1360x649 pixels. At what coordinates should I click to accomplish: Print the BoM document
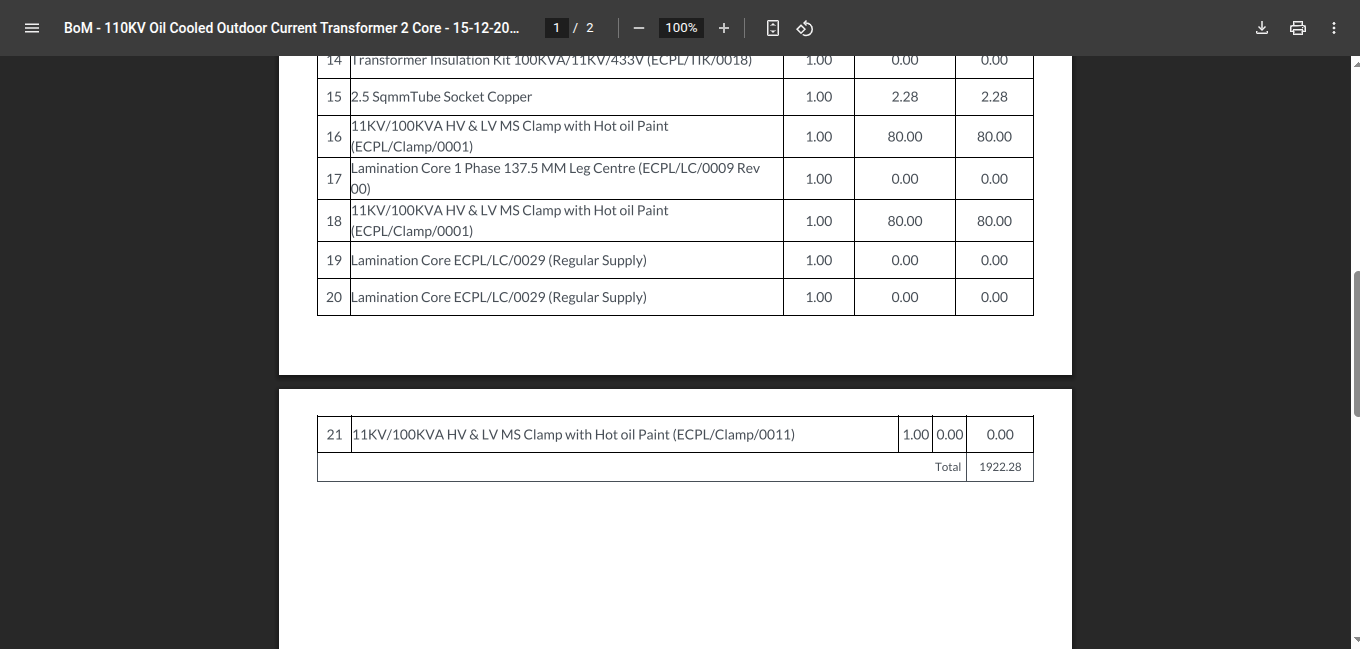coord(1298,28)
